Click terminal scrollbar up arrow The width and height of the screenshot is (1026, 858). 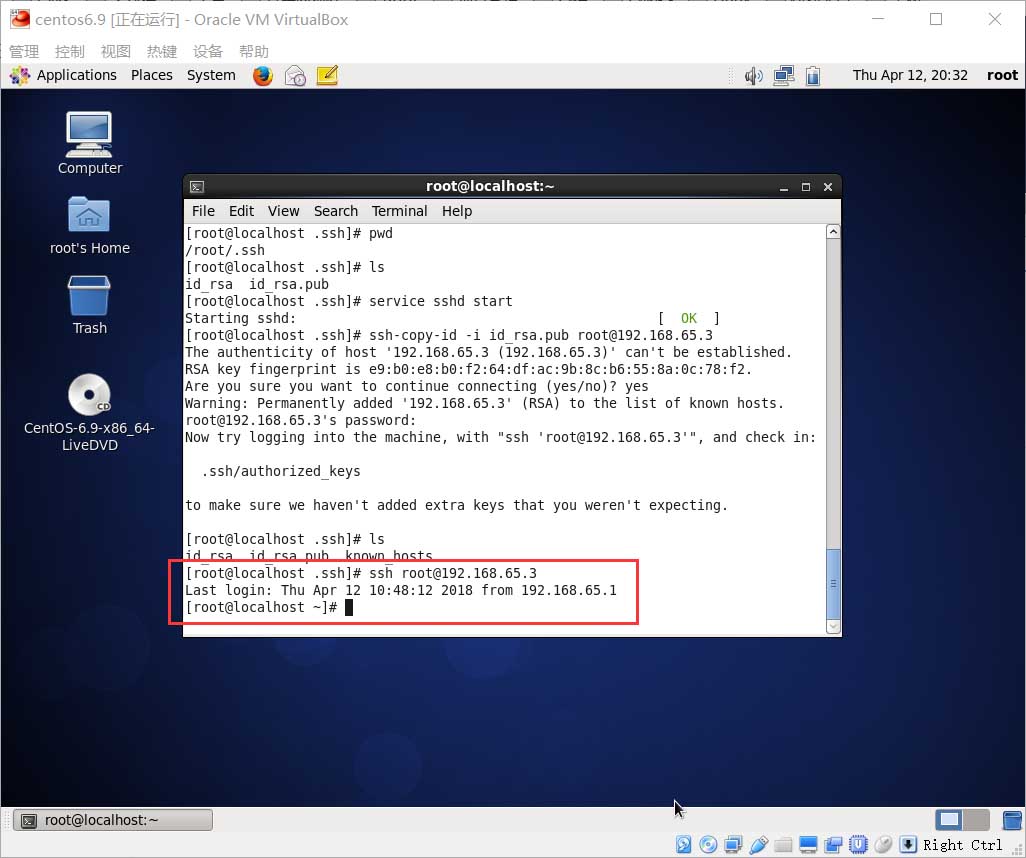click(x=833, y=232)
